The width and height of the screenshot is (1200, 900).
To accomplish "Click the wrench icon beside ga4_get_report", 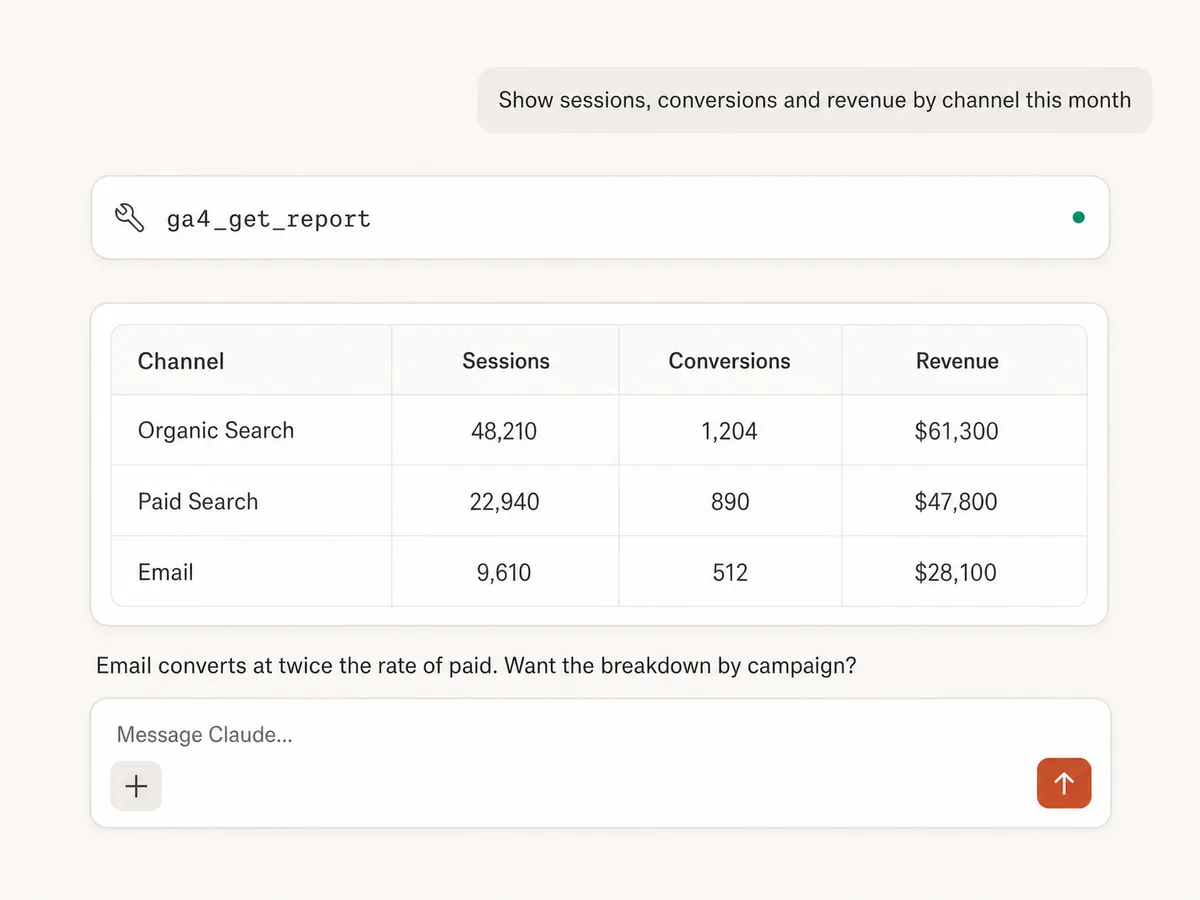I will [130, 218].
